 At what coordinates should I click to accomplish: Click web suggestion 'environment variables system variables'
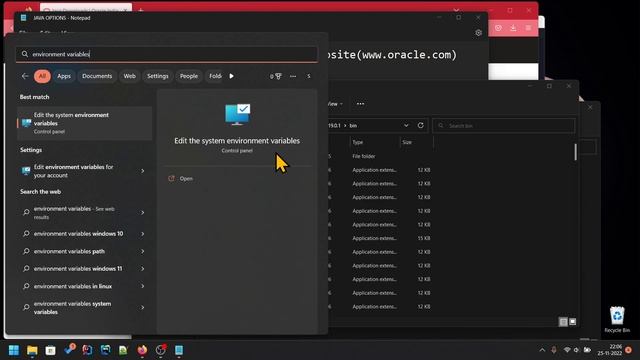73,308
